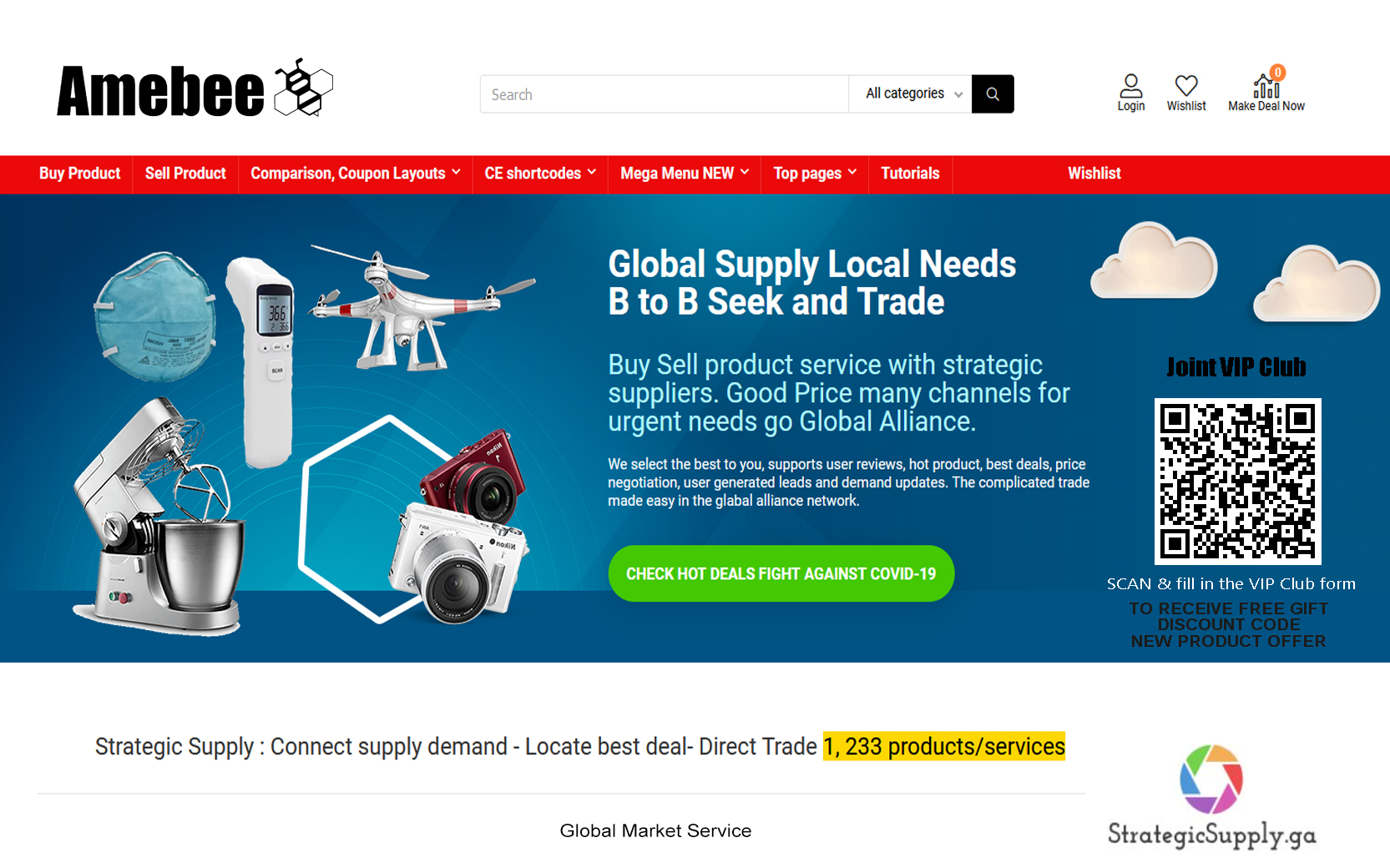This screenshot has width=1390, height=868.
Task: Expand the CE shortcodes menu
Action: 540,174
